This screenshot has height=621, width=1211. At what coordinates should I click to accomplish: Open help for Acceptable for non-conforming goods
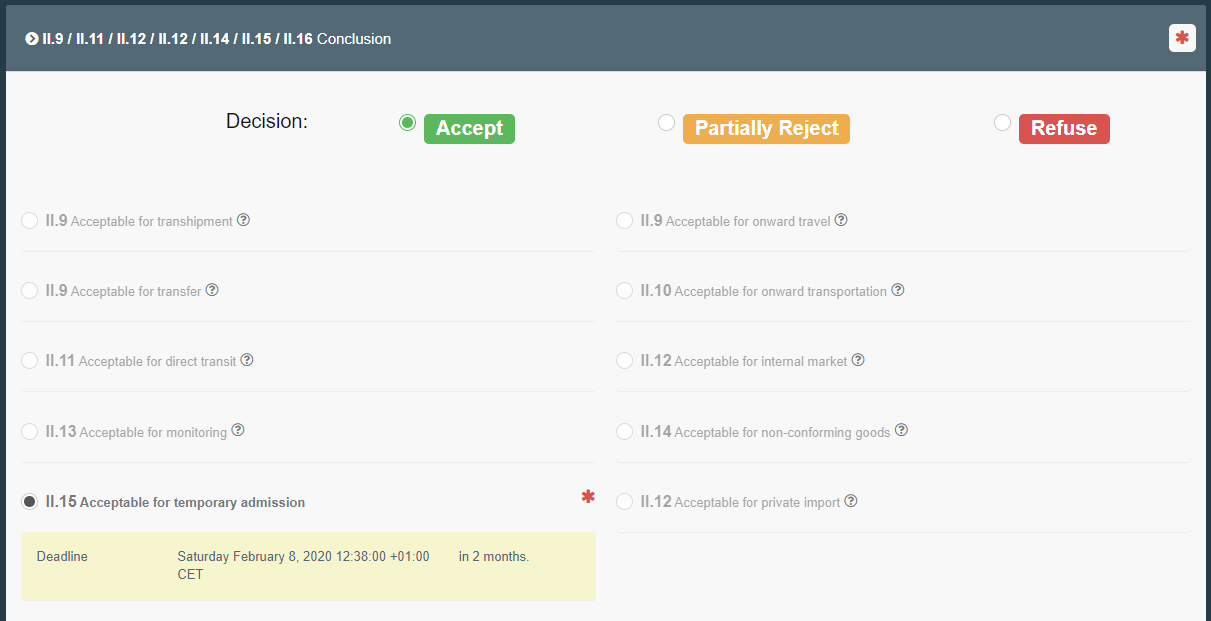click(x=901, y=430)
